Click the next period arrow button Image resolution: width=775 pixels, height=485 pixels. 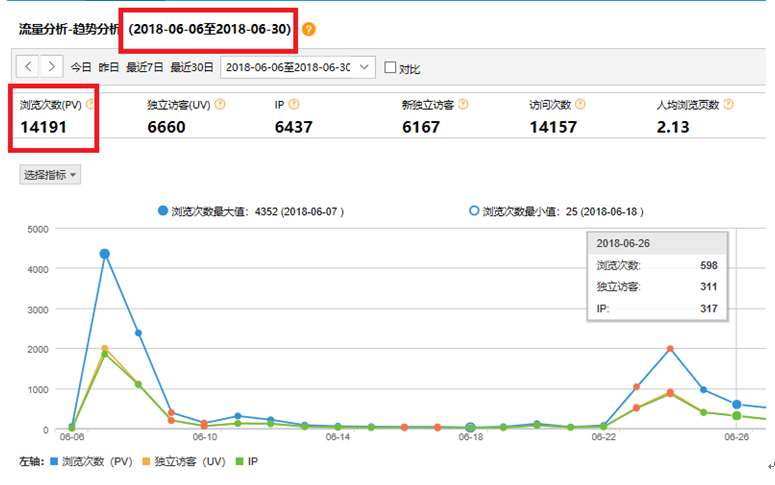[52, 67]
